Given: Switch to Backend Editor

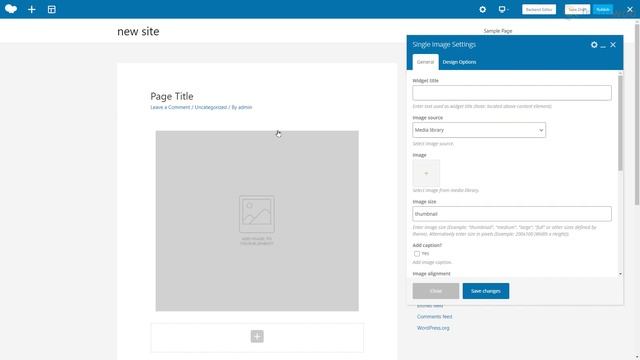Looking at the screenshot, I should 539,9.
